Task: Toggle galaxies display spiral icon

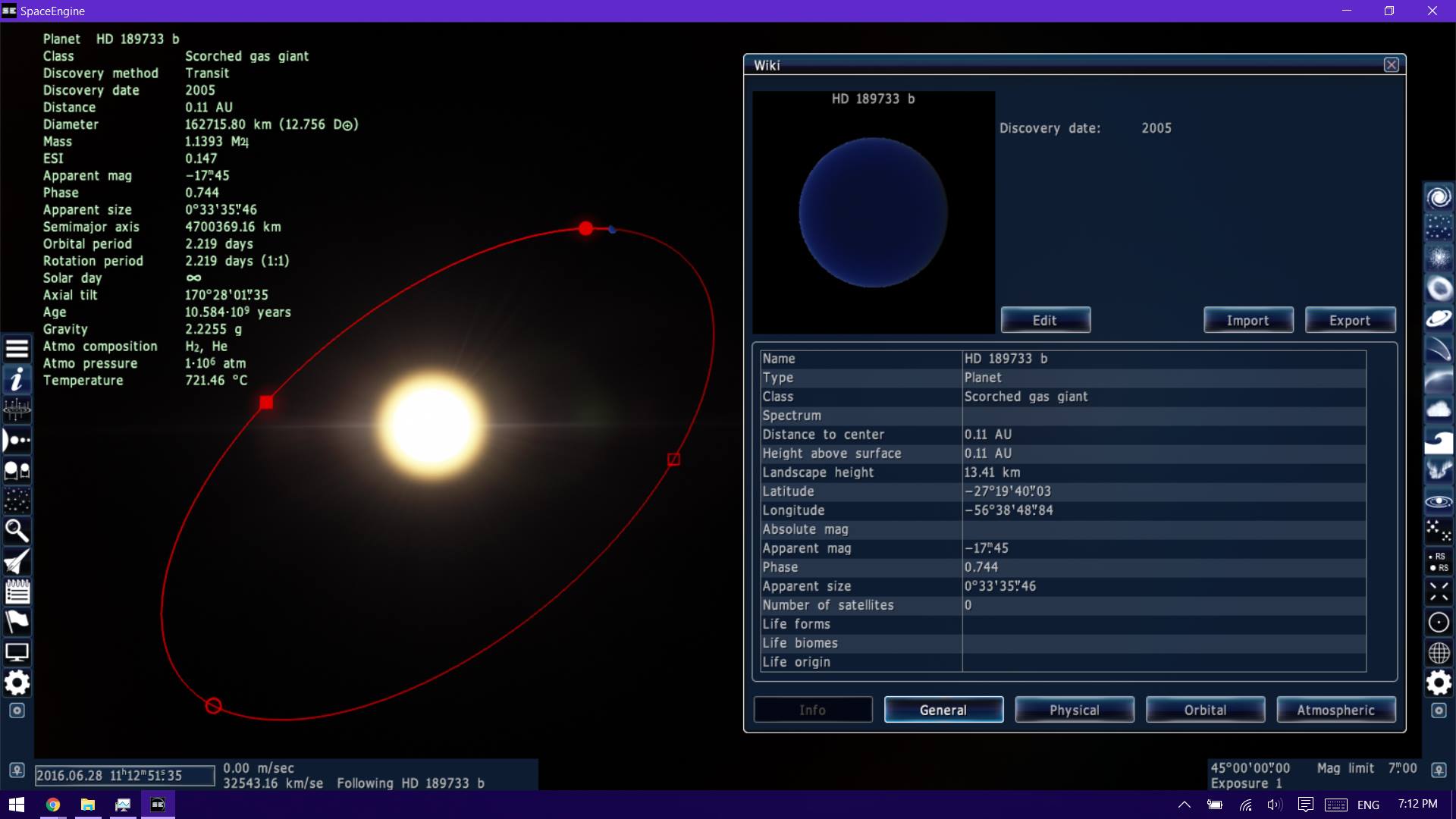Action: click(1439, 197)
